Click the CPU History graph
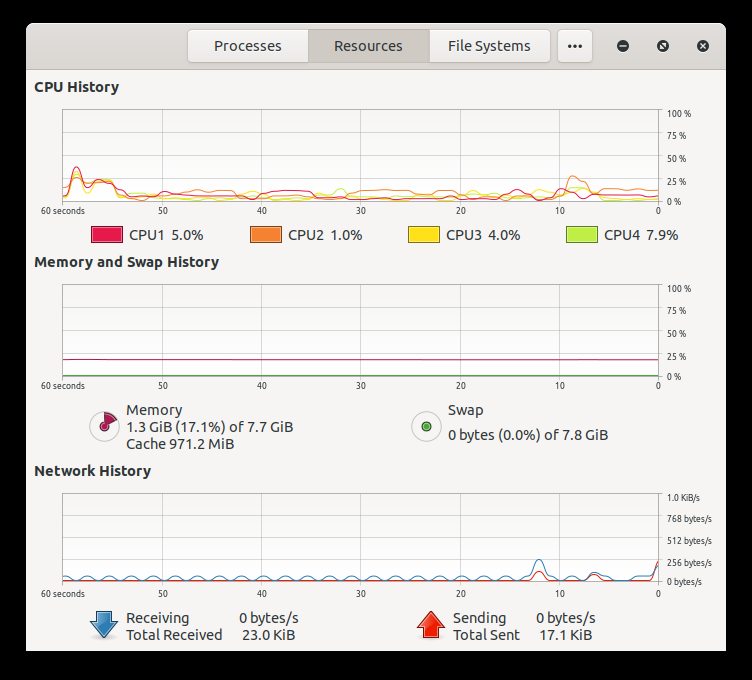 pyautogui.click(x=360, y=155)
